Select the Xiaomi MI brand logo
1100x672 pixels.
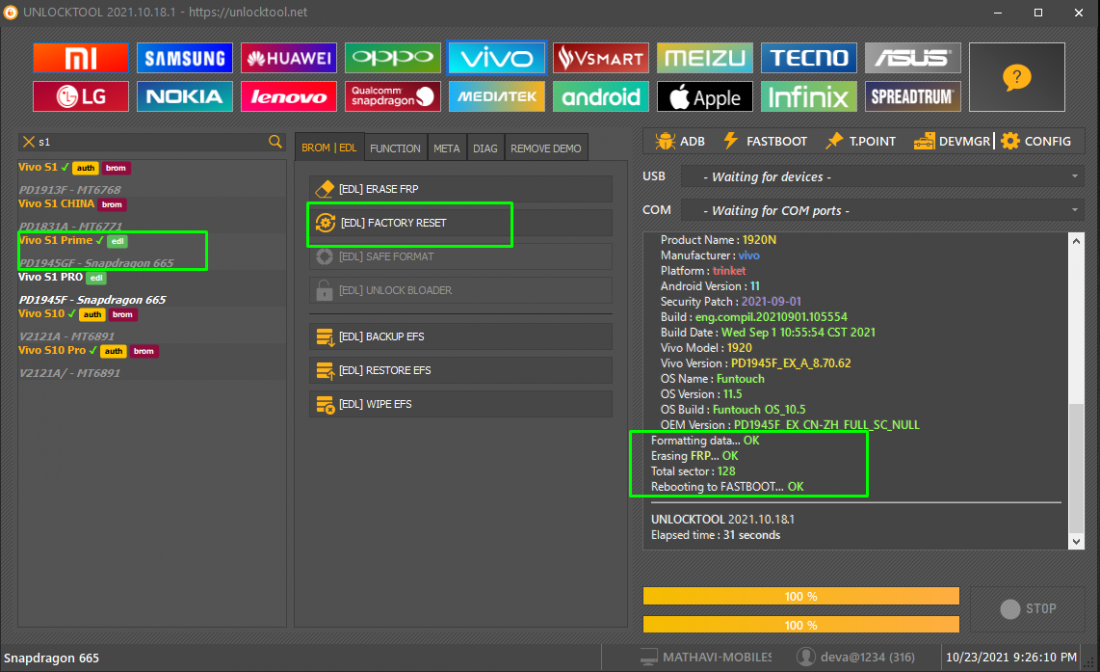tap(81, 58)
